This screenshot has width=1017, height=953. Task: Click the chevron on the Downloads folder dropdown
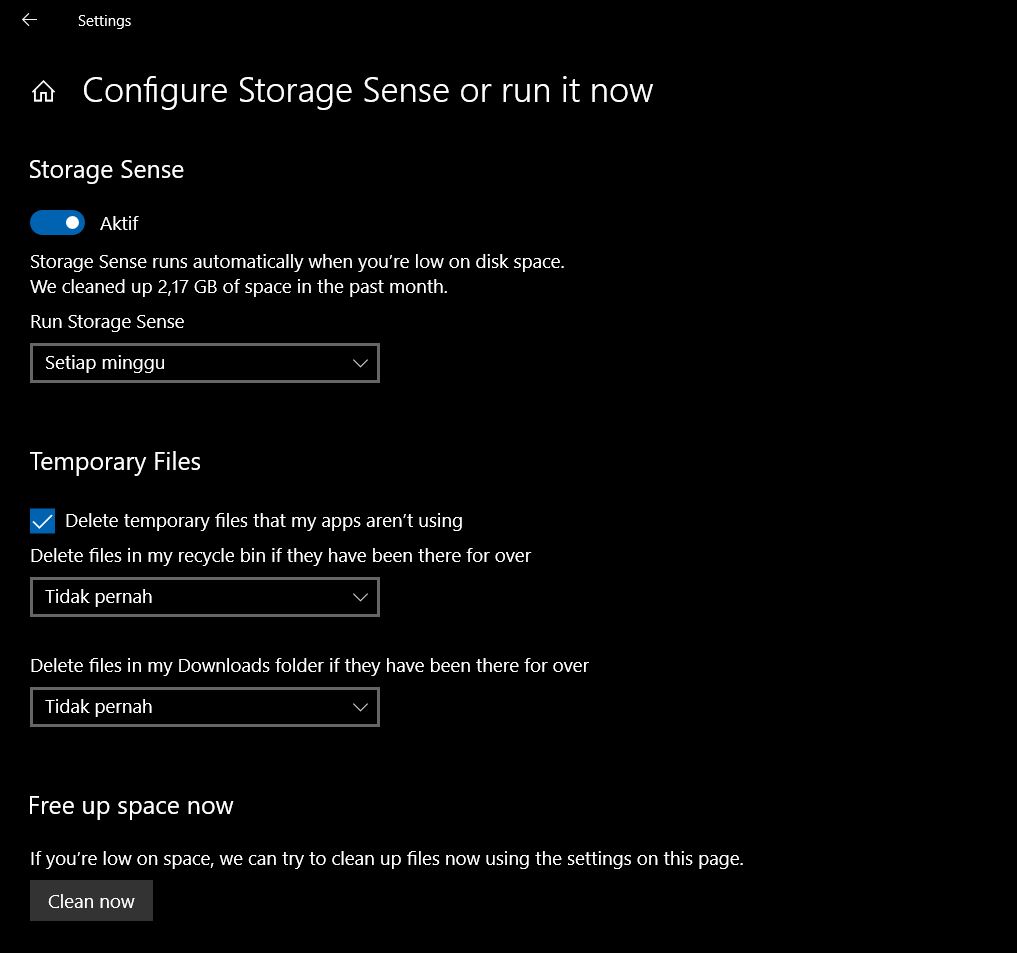(x=360, y=707)
